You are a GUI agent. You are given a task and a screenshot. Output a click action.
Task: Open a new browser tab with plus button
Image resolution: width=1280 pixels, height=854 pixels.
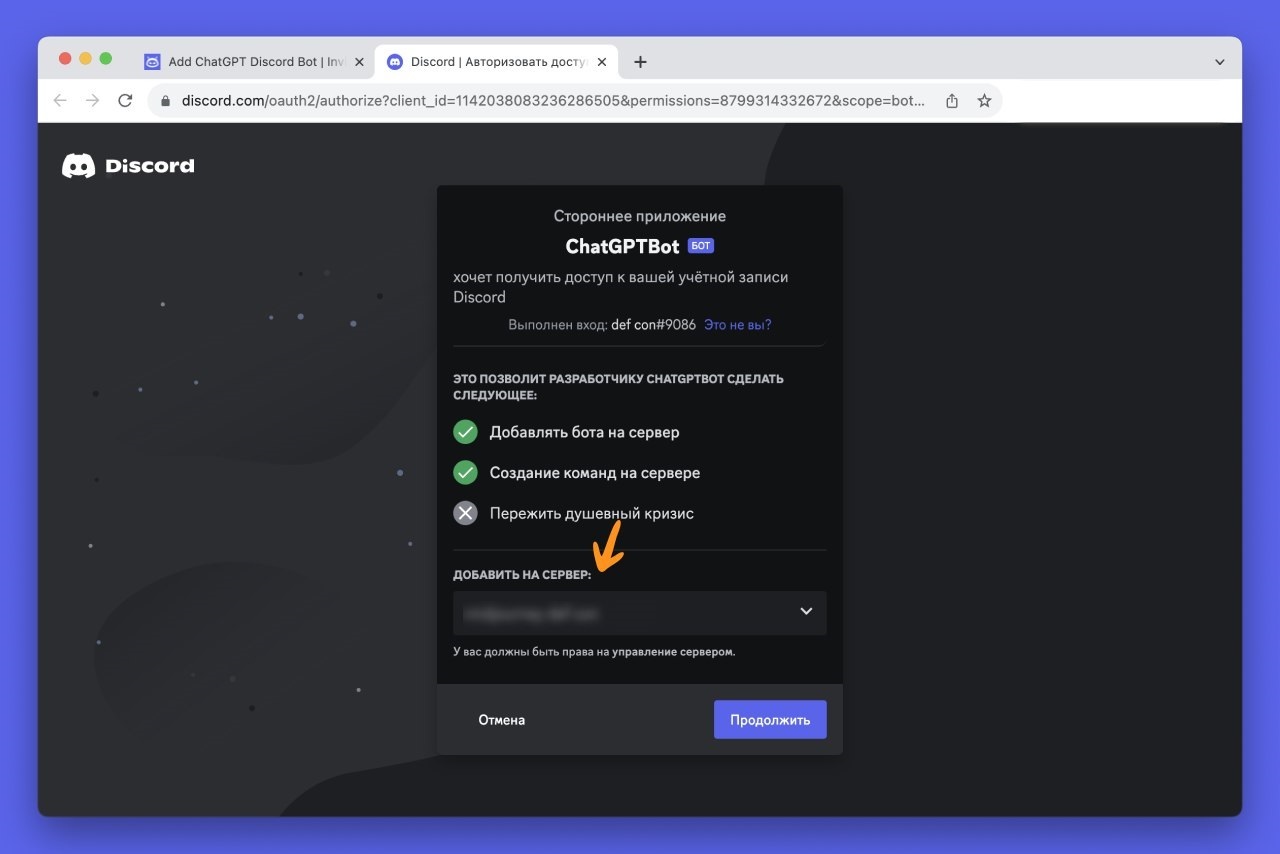click(x=640, y=62)
